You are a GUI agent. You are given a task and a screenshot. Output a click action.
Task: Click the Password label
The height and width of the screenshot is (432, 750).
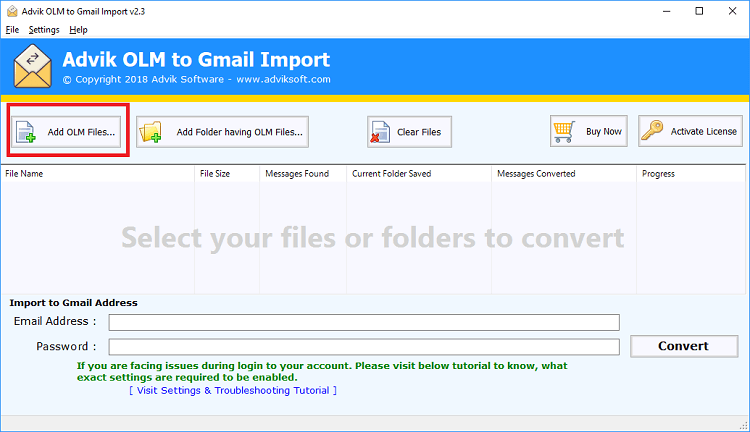[66, 346]
